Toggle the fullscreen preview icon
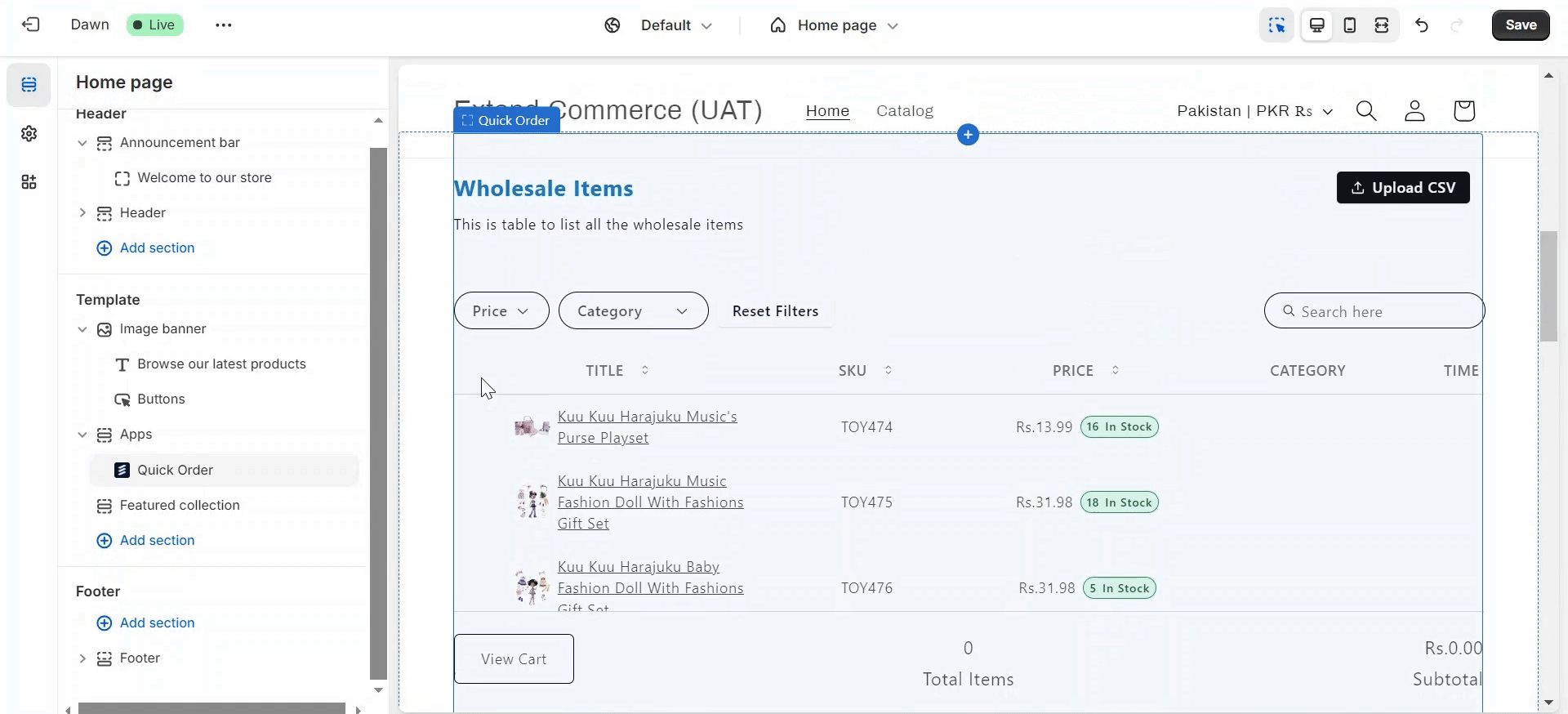The height and width of the screenshot is (714, 1568). point(1382,25)
